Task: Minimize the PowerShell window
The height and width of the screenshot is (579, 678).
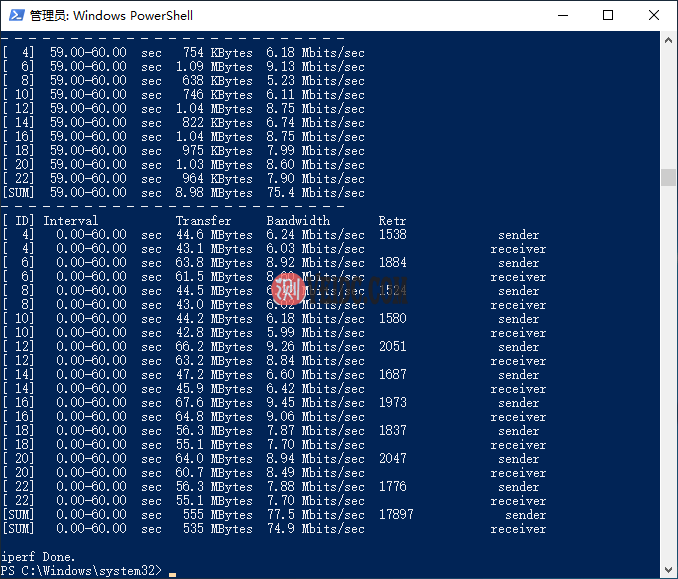Action: pyautogui.click(x=563, y=16)
